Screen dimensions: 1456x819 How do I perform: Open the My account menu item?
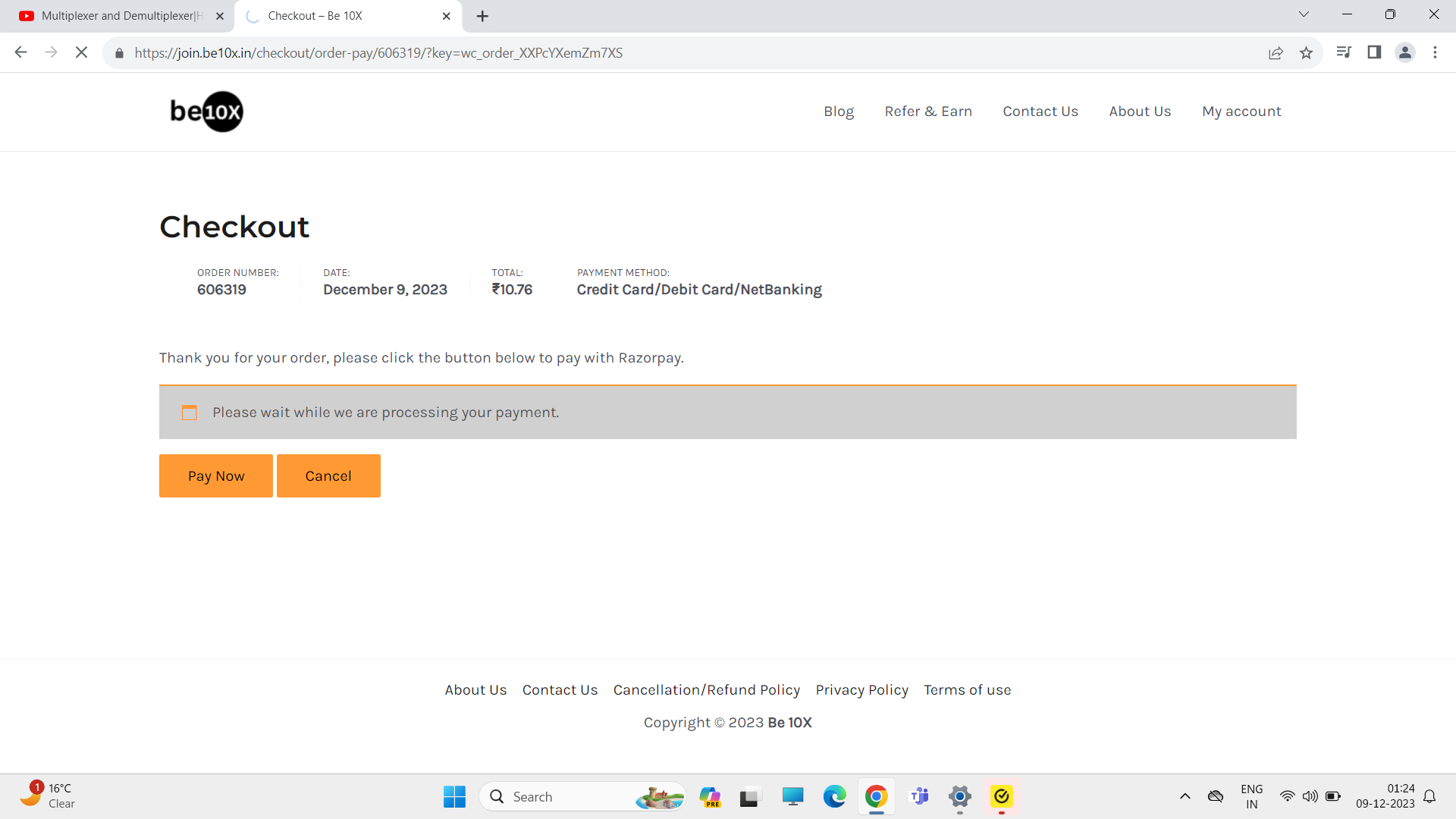click(1241, 111)
